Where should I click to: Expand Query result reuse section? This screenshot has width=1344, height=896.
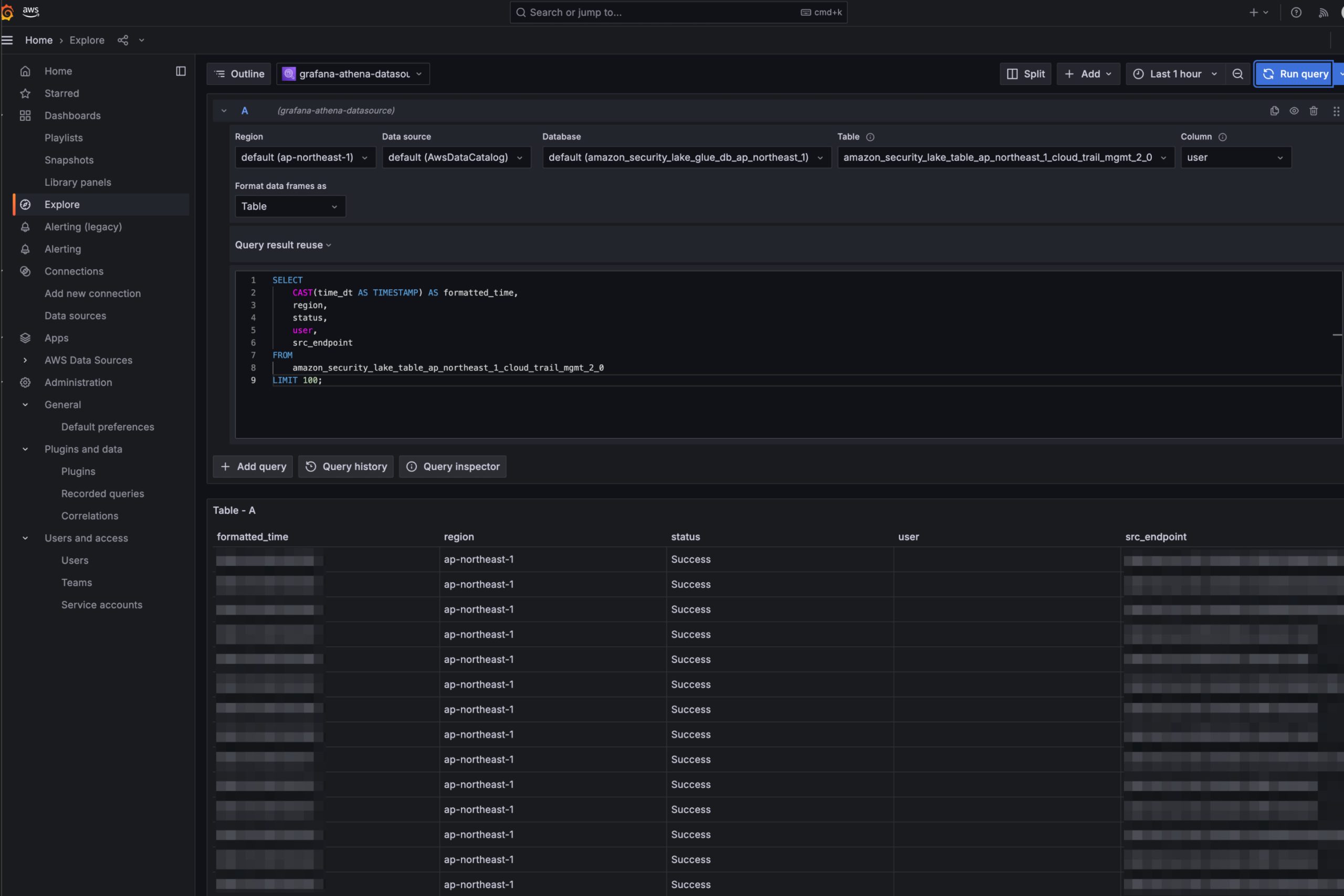[283, 245]
